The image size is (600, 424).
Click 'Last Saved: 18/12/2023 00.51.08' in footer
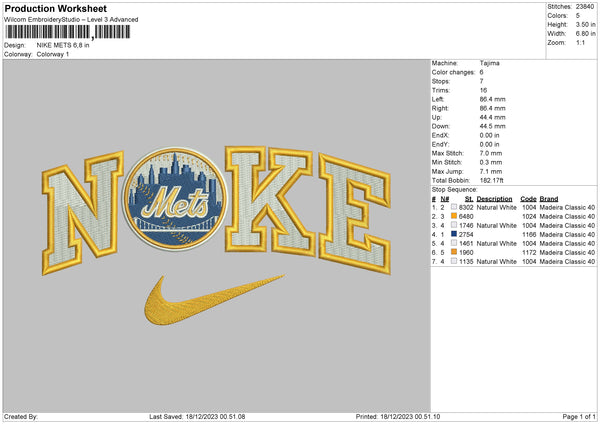tap(197, 416)
